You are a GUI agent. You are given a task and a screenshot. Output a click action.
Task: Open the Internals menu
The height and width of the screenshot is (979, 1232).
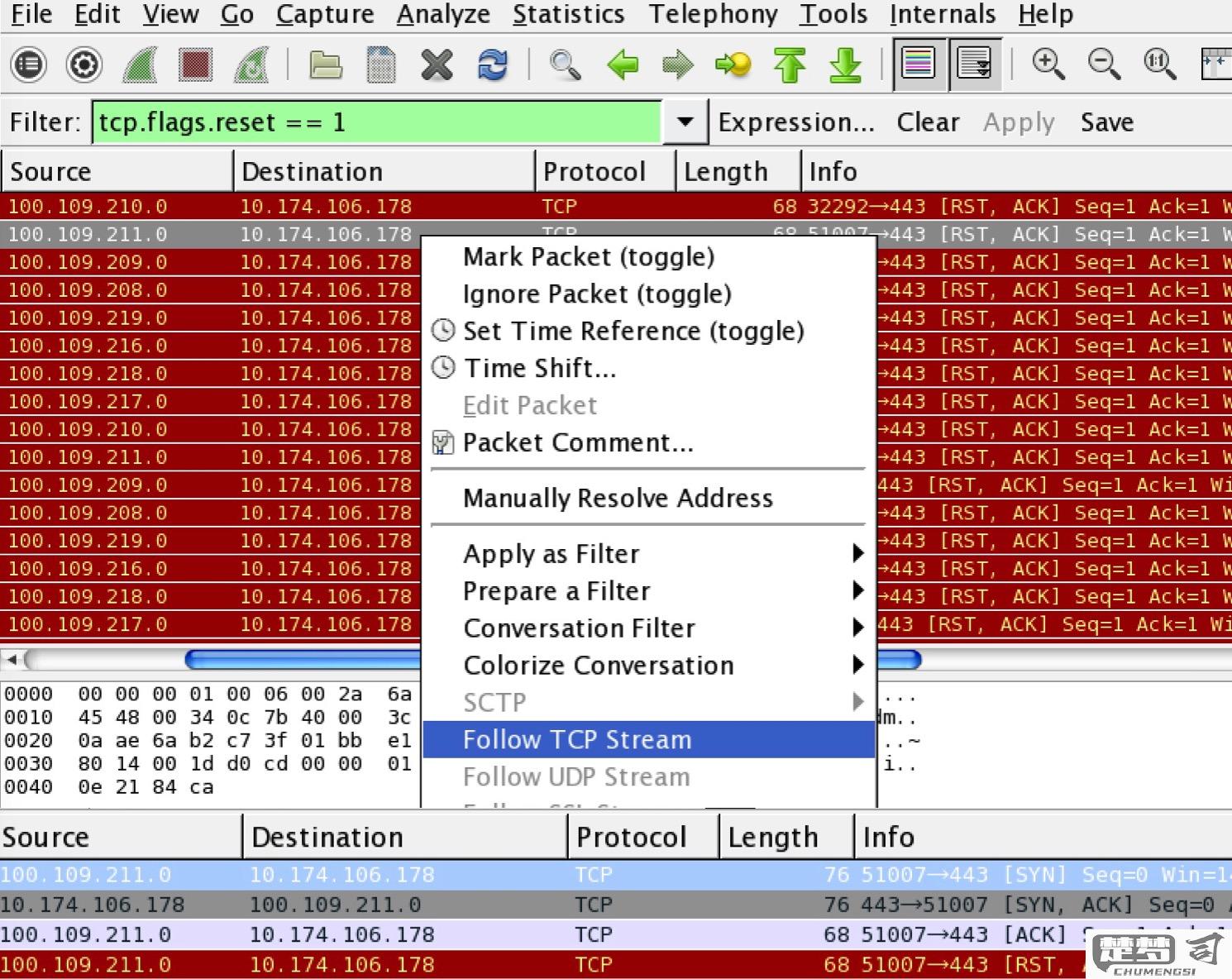(943, 14)
